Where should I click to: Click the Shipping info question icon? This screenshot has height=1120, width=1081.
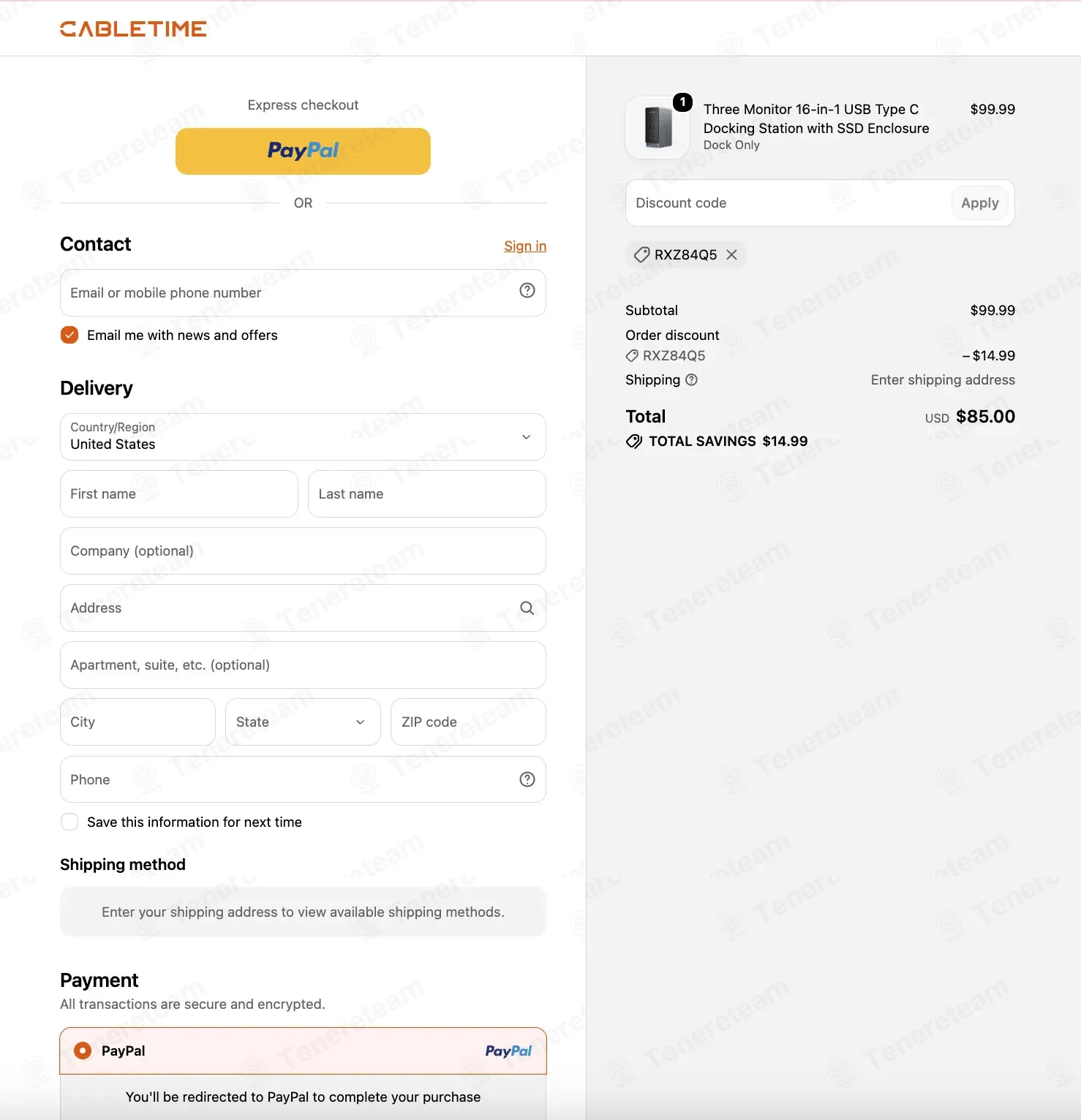(x=691, y=379)
